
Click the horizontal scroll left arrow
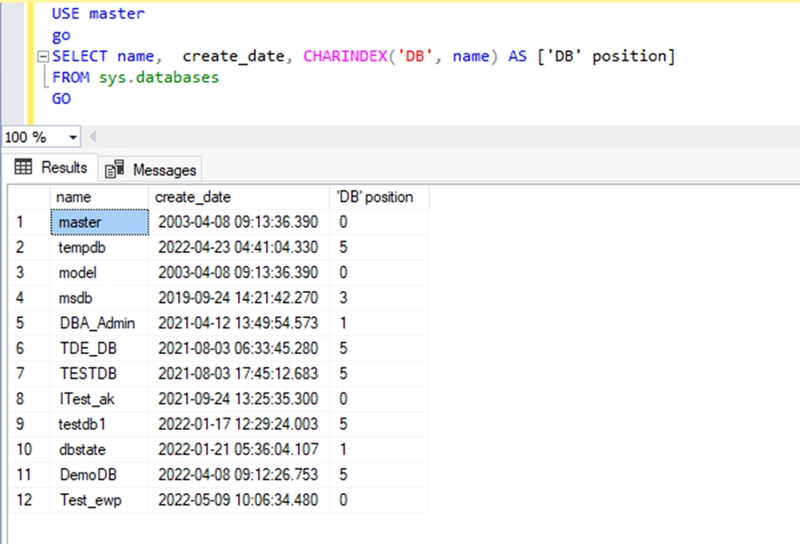coord(92,137)
